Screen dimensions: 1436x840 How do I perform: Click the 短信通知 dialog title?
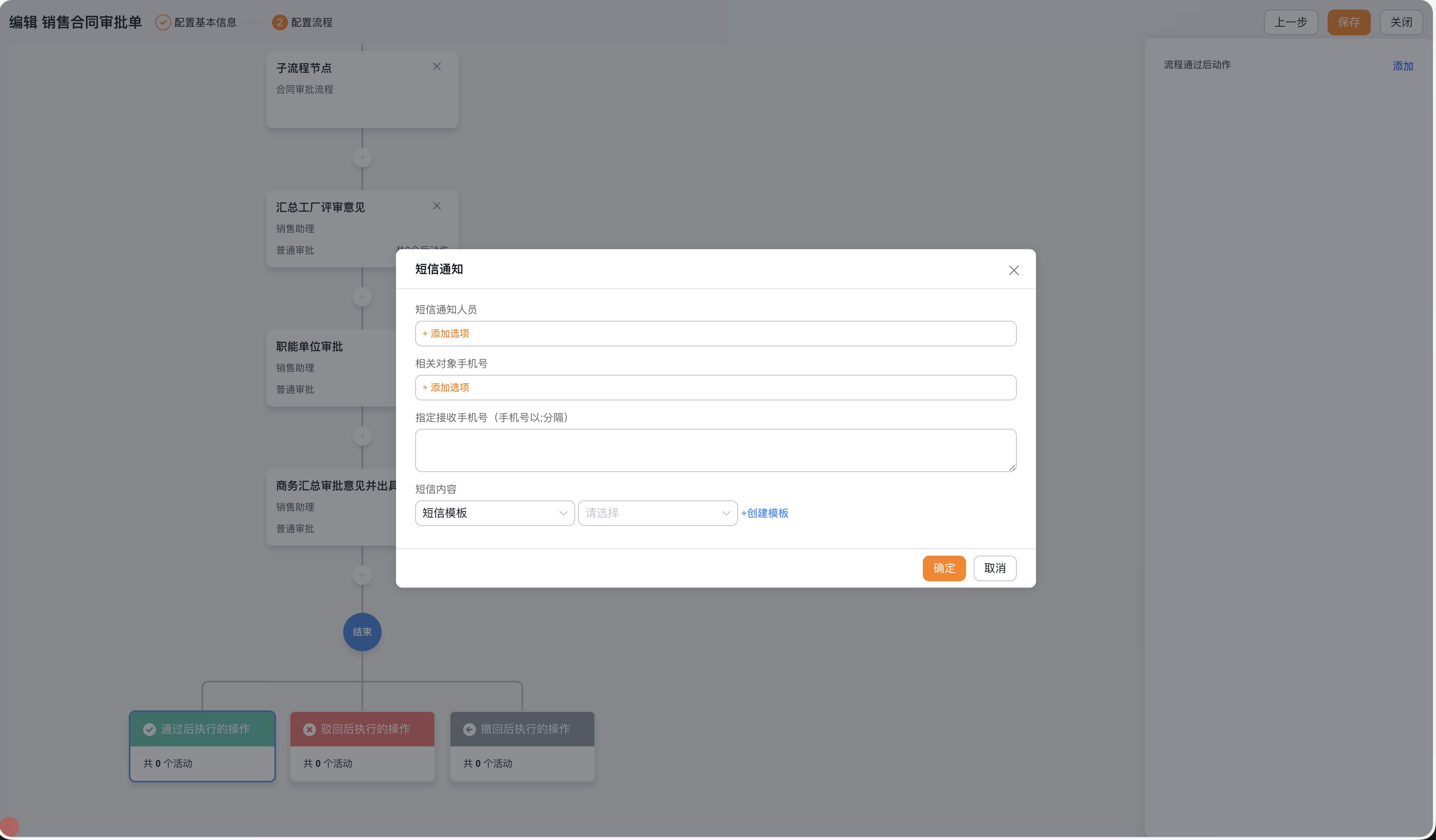[439, 269]
